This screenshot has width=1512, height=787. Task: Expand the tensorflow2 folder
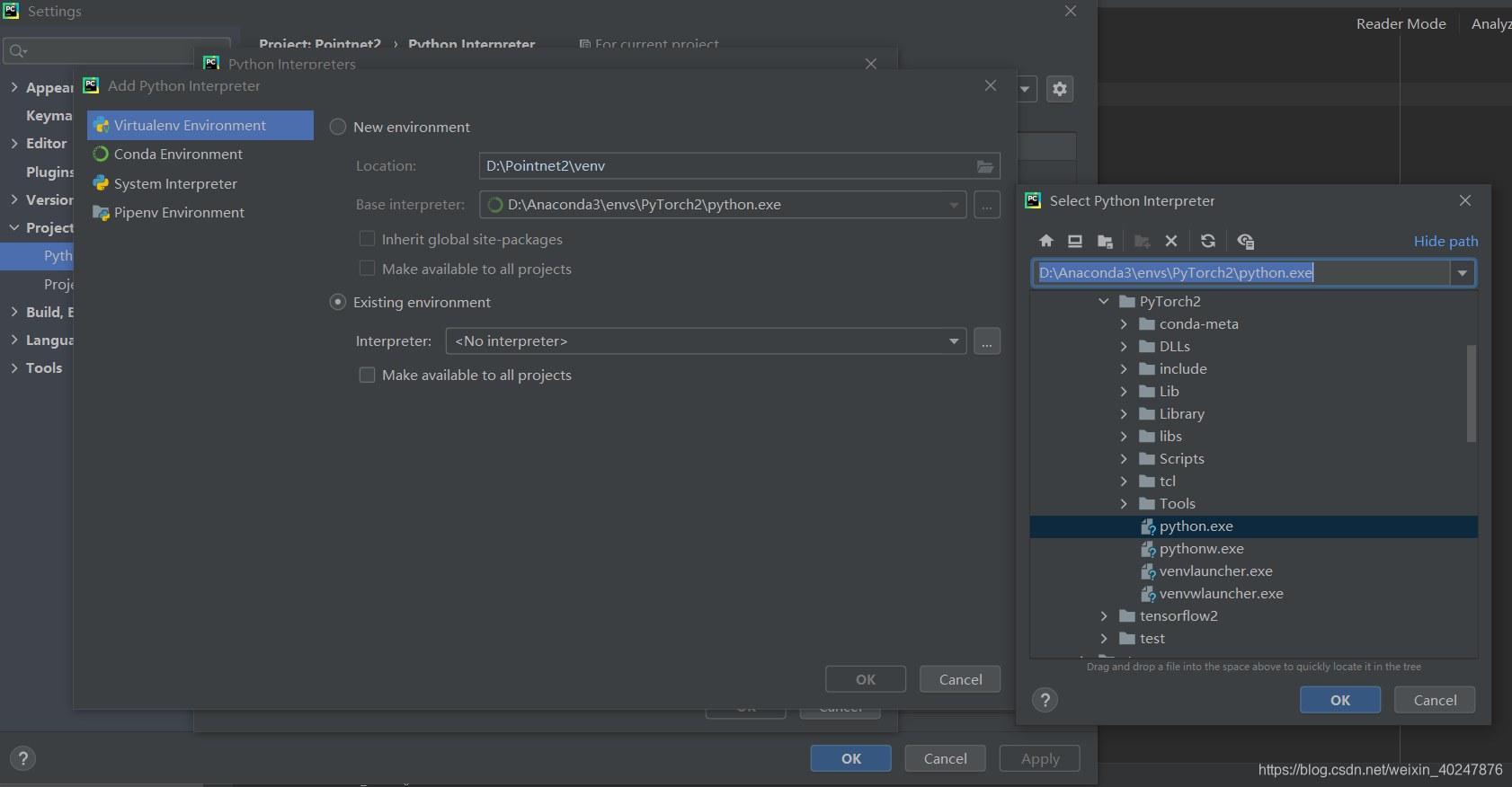coord(1104,616)
